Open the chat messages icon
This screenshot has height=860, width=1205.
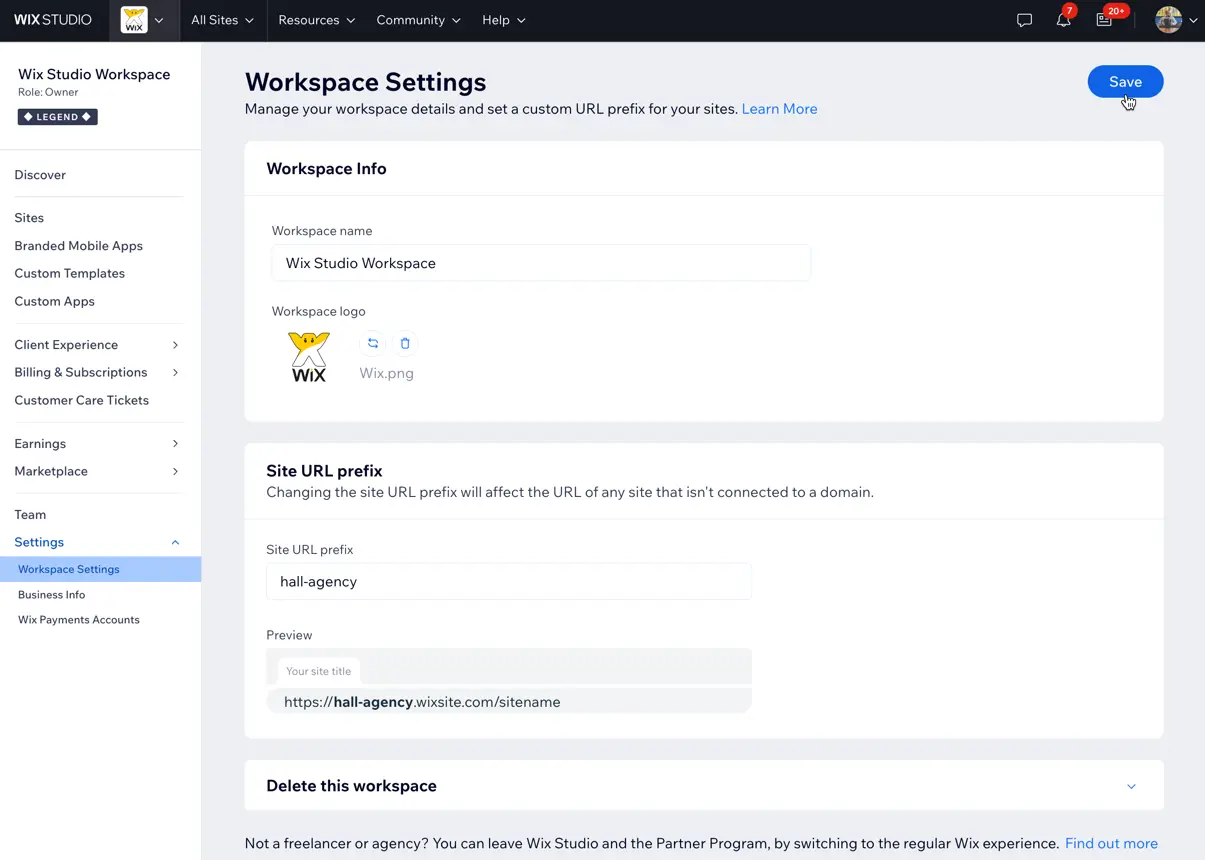click(1024, 20)
